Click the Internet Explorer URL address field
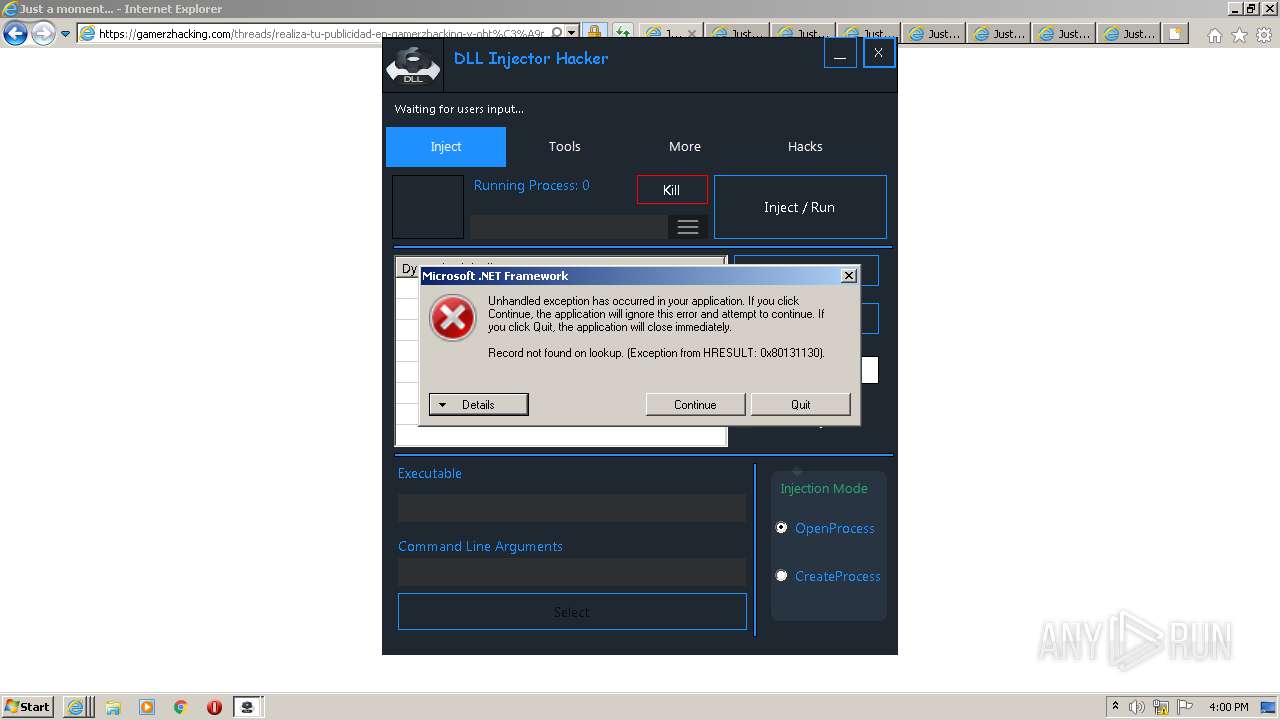The width and height of the screenshot is (1280, 720). pos(323,33)
